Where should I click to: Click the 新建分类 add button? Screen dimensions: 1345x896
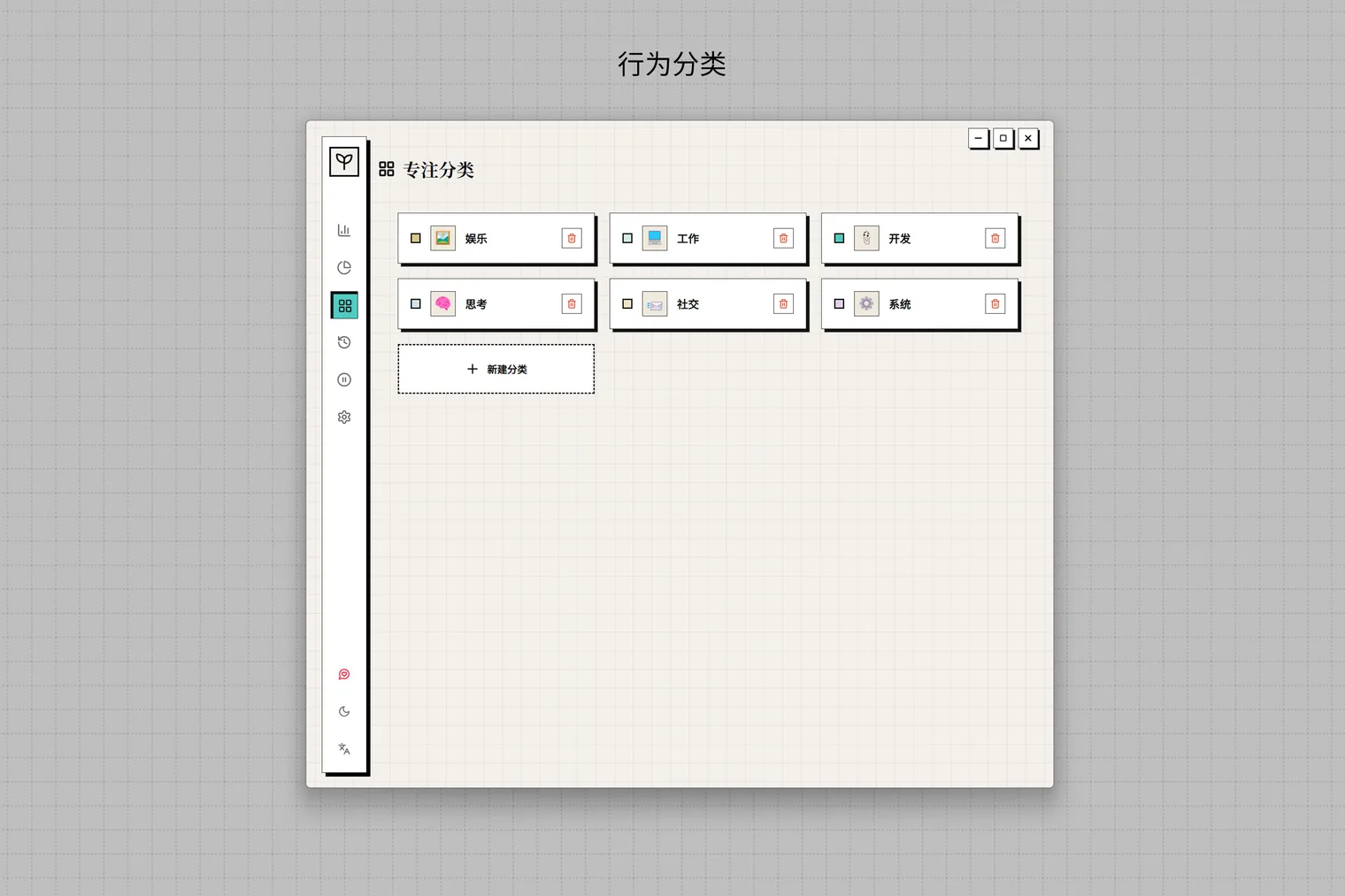(x=496, y=369)
